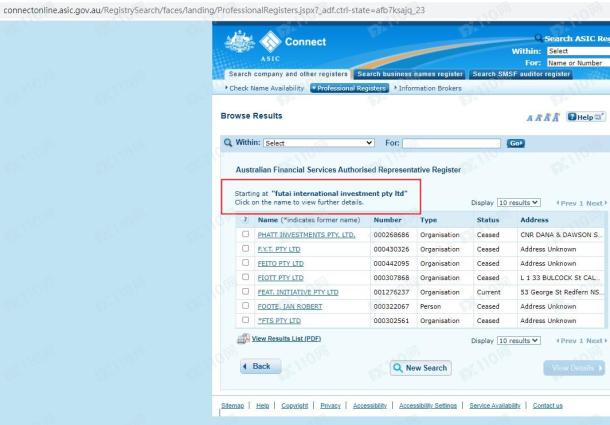610x425 pixels.
Task: Open FEITO PTY LTD link
Action: 280,263
